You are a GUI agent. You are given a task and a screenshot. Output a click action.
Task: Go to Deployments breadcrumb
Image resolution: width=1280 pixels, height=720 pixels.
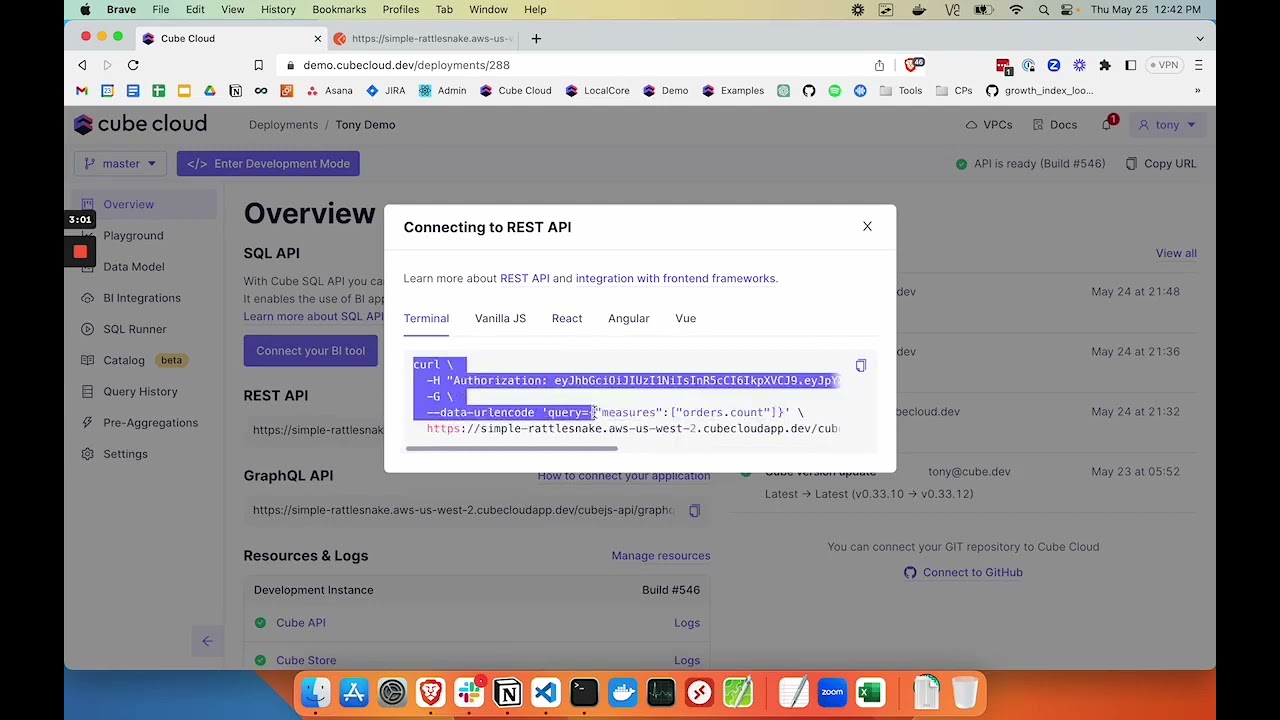[x=283, y=125]
